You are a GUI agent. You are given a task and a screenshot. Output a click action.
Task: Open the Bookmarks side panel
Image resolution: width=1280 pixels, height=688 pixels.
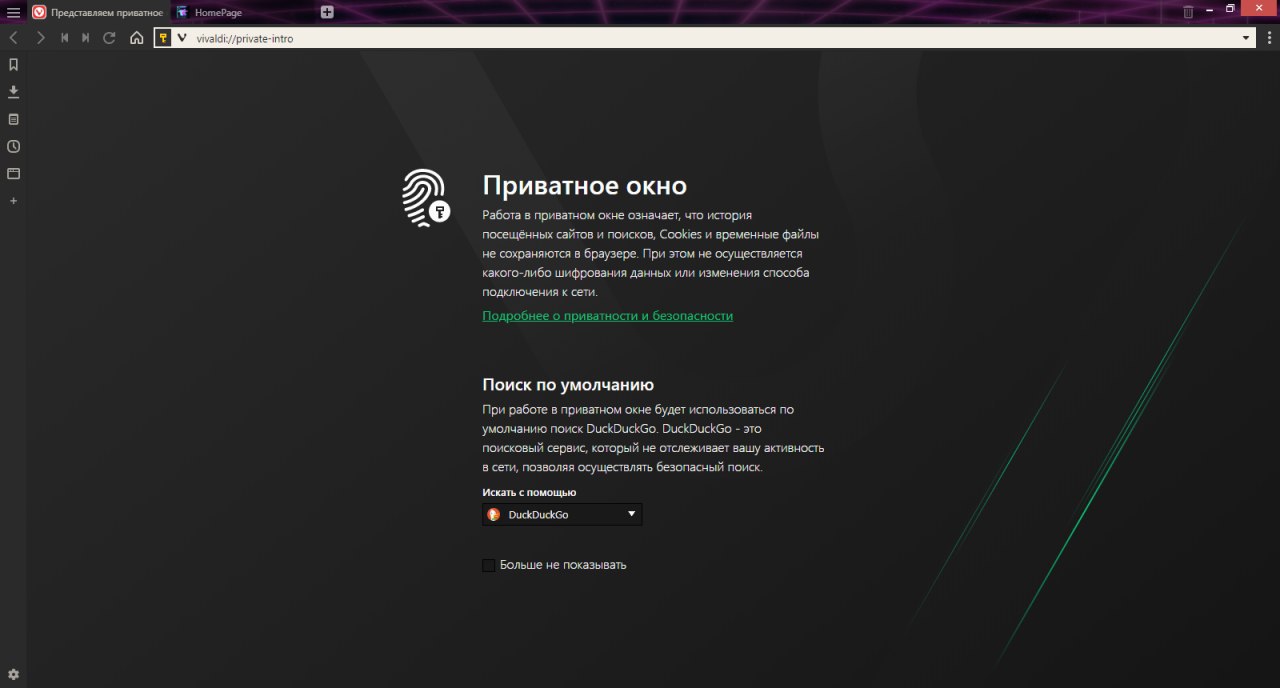[14, 64]
